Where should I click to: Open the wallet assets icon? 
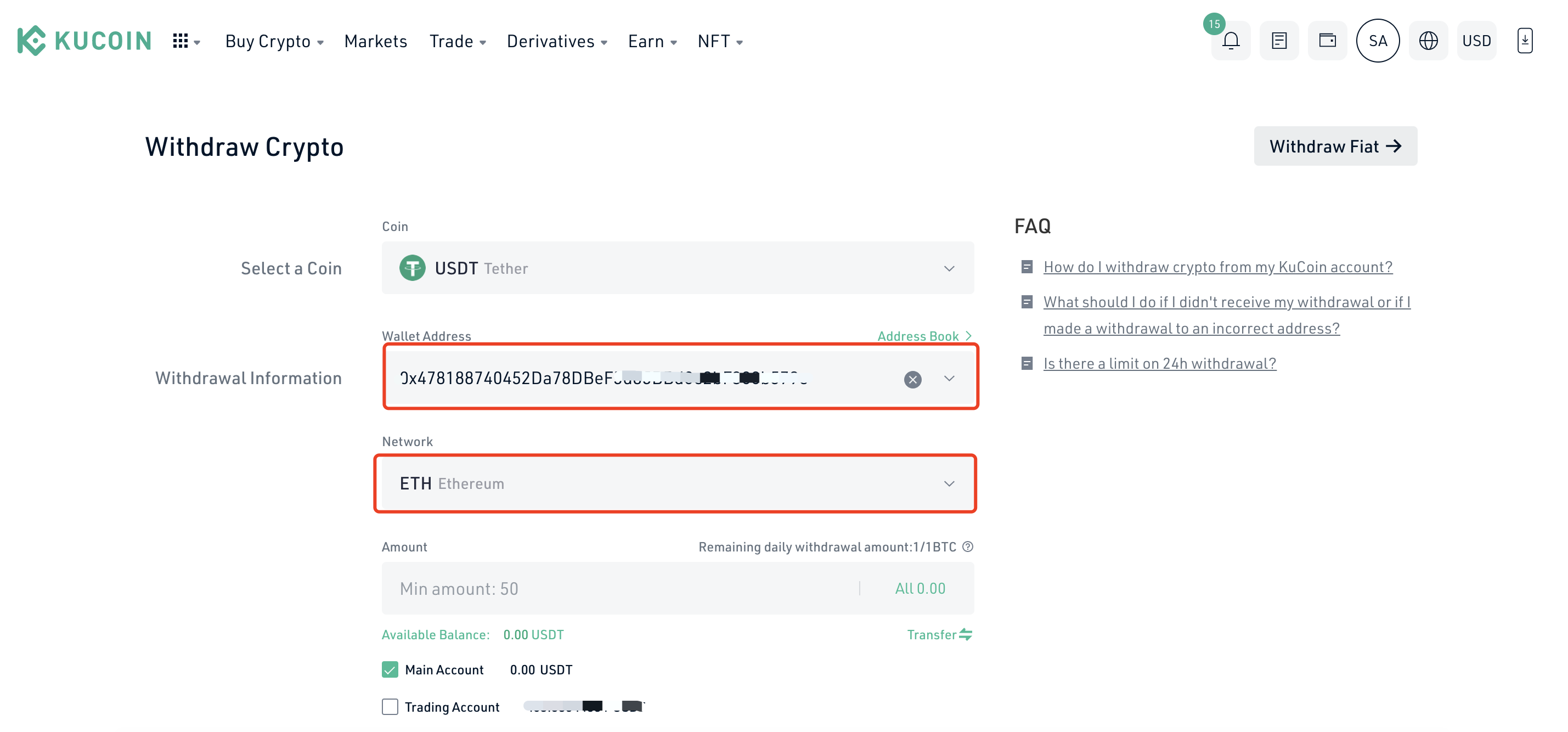[x=1328, y=41]
